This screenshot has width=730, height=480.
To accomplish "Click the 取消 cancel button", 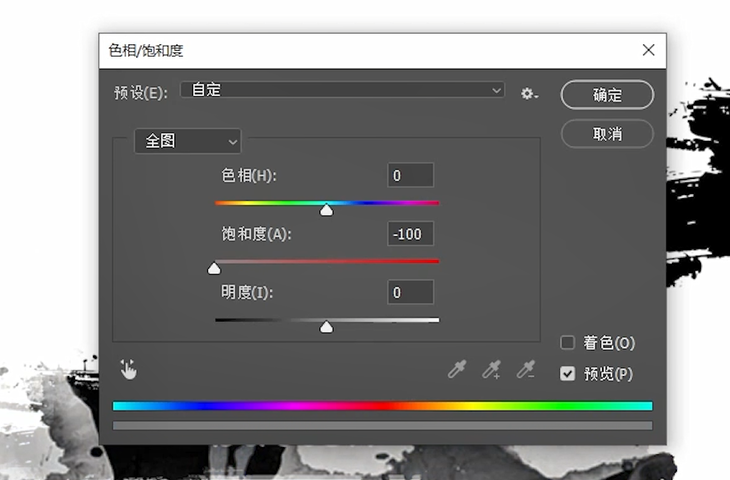I will tap(607, 134).
